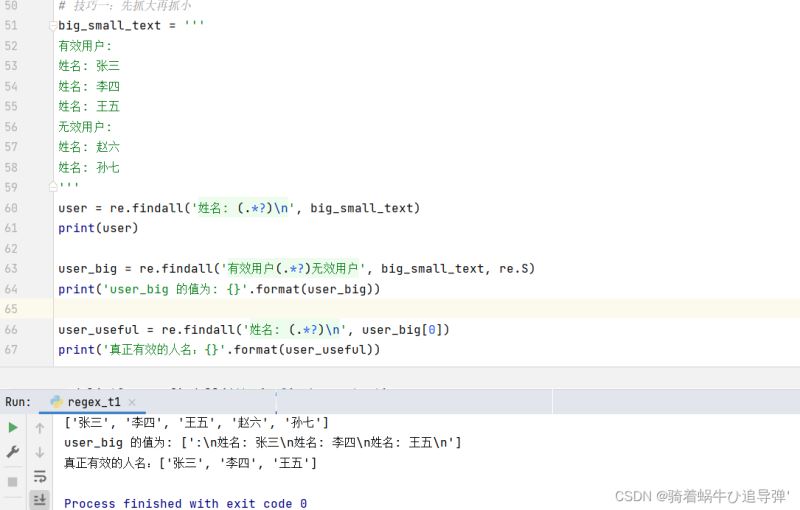Screen dimensions: 800x510
Task: Close the regex_t1 run tab
Action: click(131, 402)
